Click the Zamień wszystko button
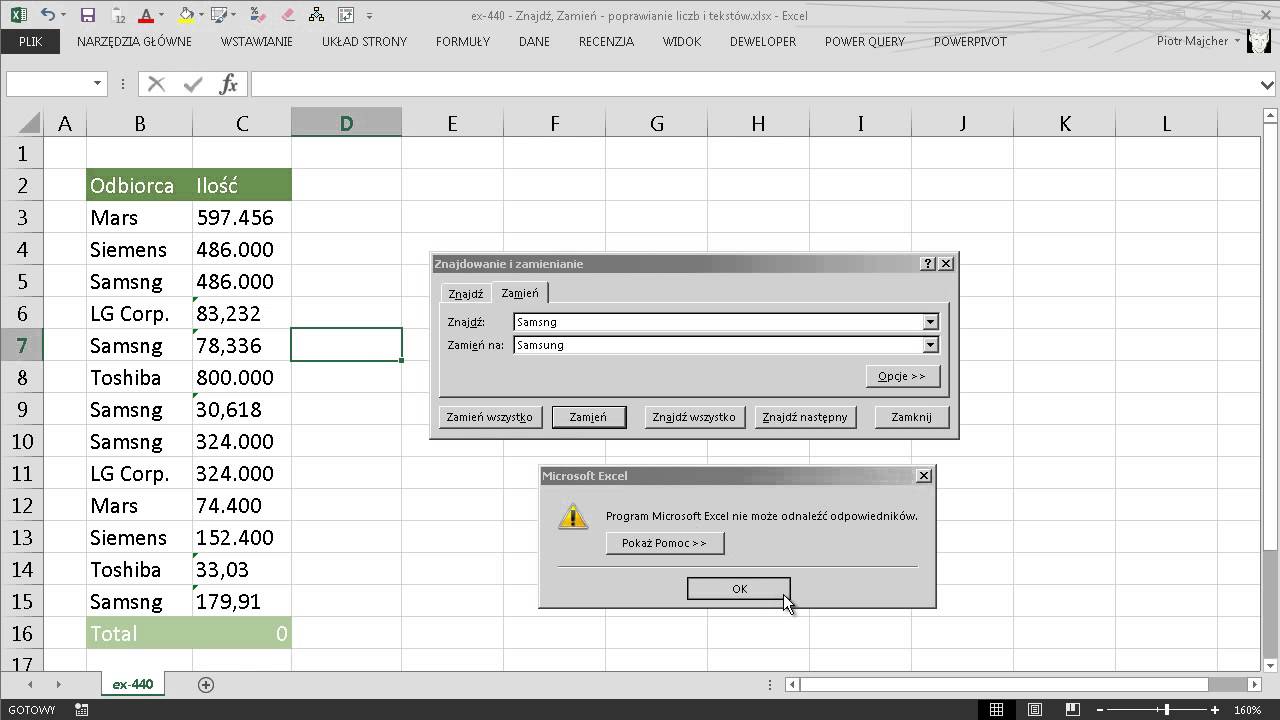Image resolution: width=1280 pixels, height=720 pixels. [489, 417]
